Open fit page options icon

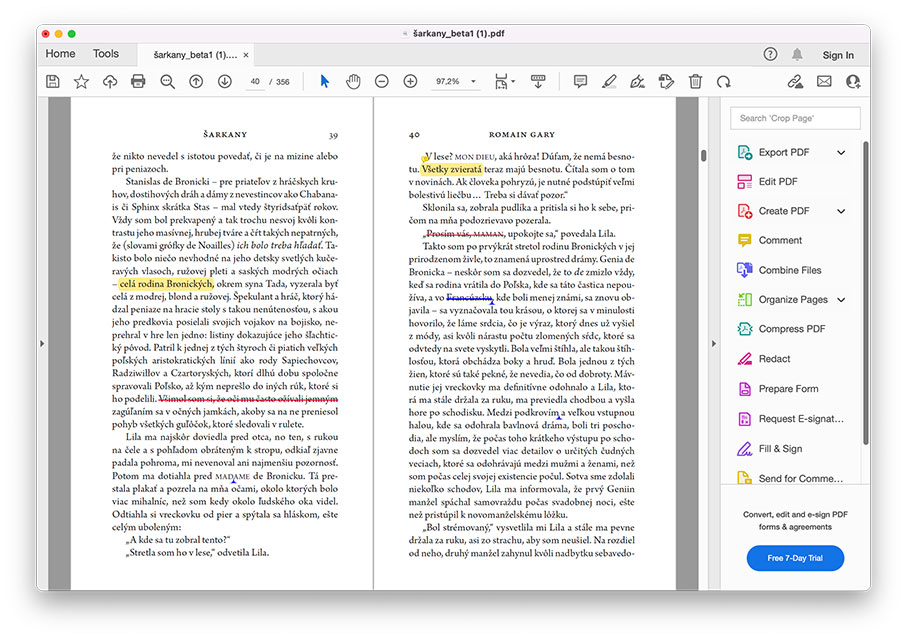click(504, 82)
